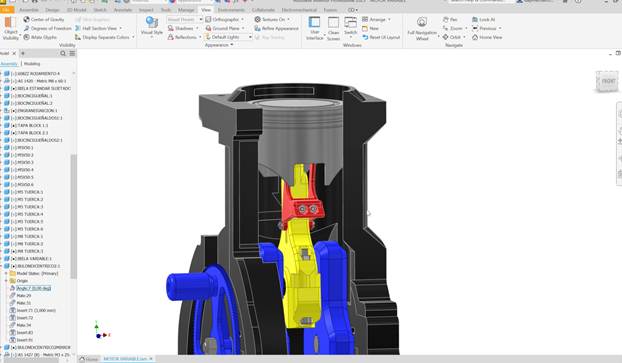This screenshot has height=363, width=622.
Task: Launch the Full Navigation Wheel
Action: [x=422, y=29]
